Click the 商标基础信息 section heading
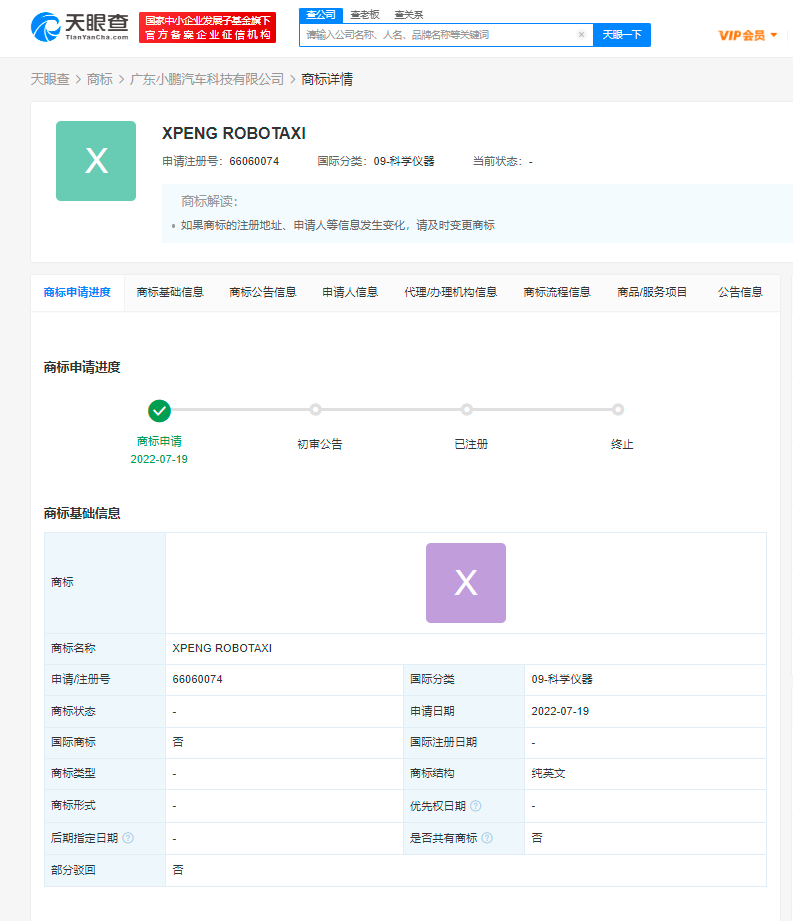This screenshot has height=921, width=793. coord(82,513)
